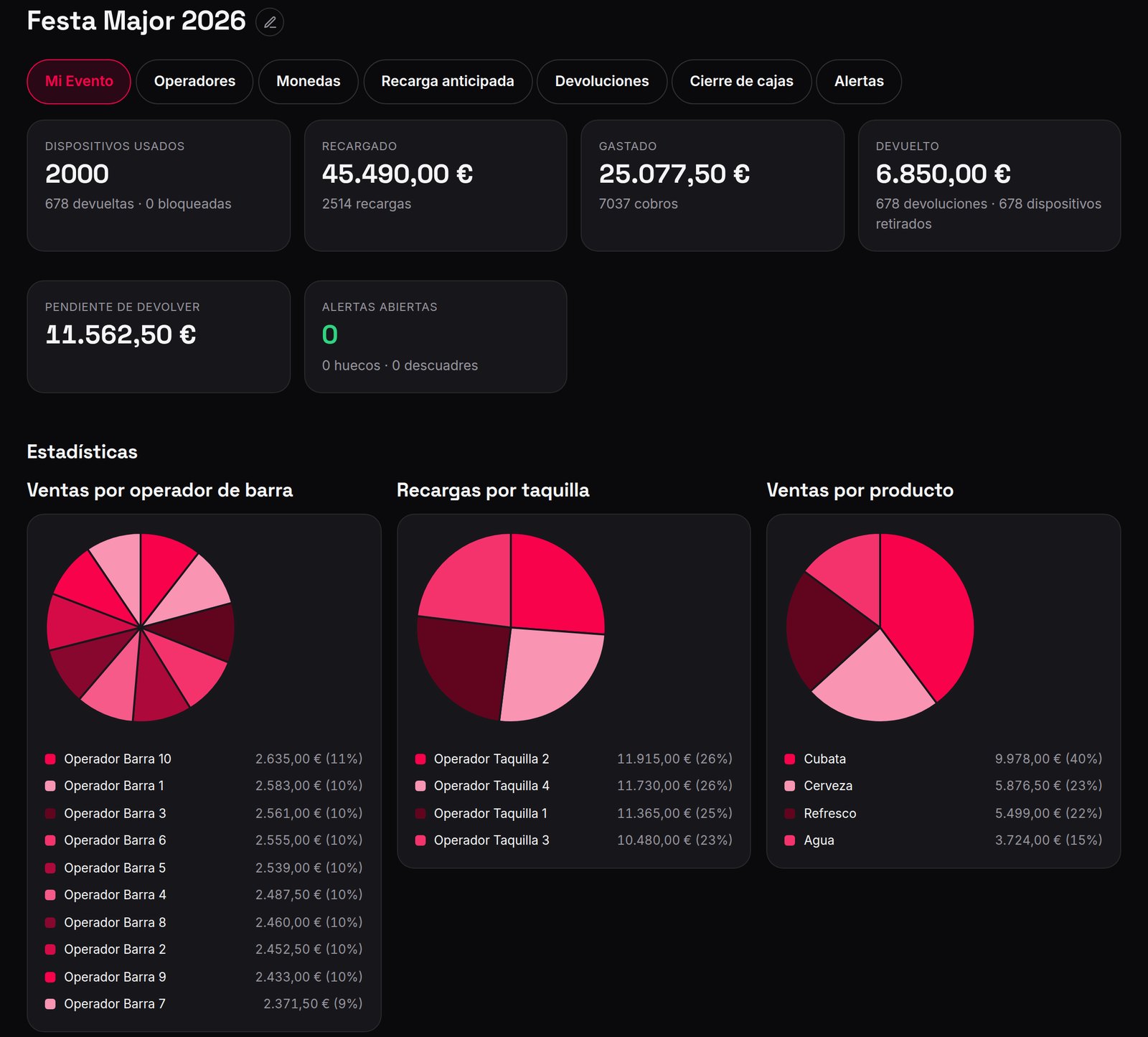Click the text '7037 cobros'
The height and width of the screenshot is (1037, 1148).
(x=639, y=204)
